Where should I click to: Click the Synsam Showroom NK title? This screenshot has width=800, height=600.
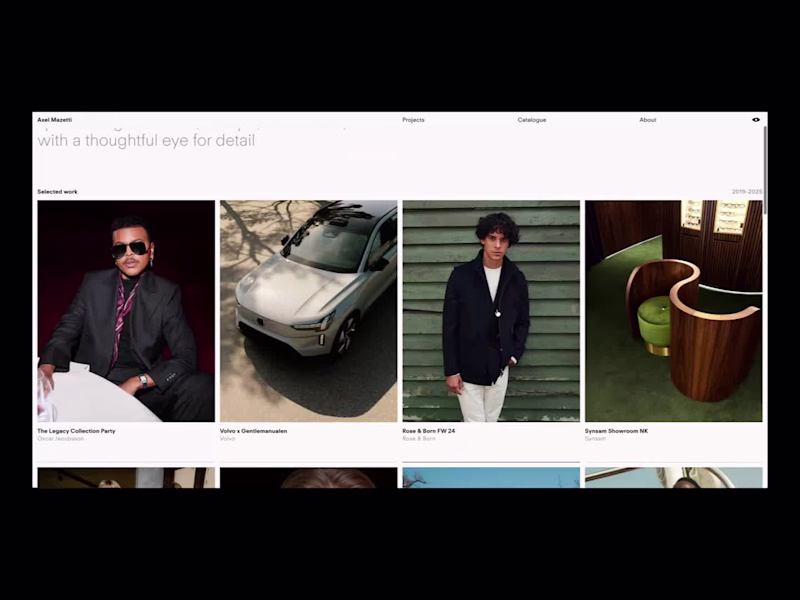tap(616, 431)
